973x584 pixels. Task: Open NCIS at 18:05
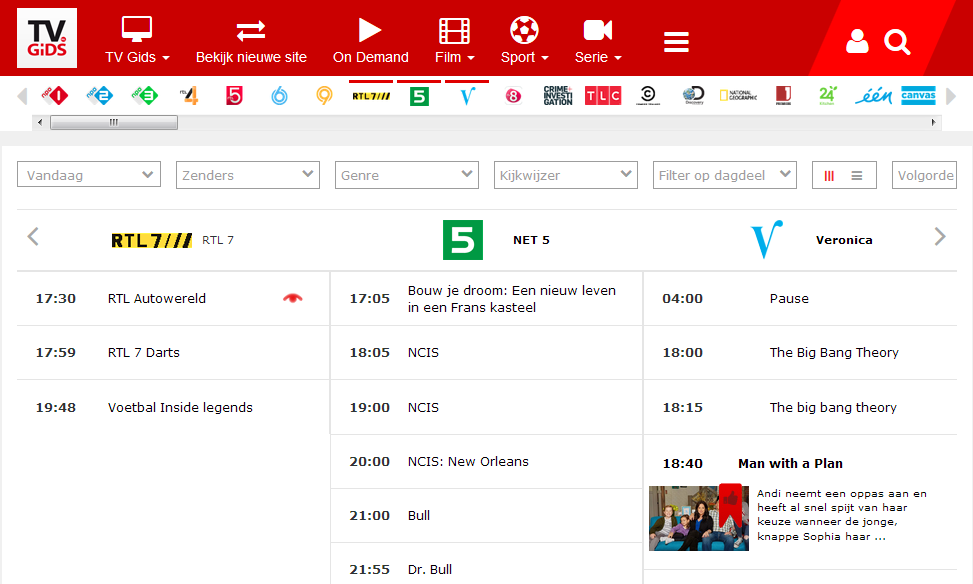click(423, 353)
